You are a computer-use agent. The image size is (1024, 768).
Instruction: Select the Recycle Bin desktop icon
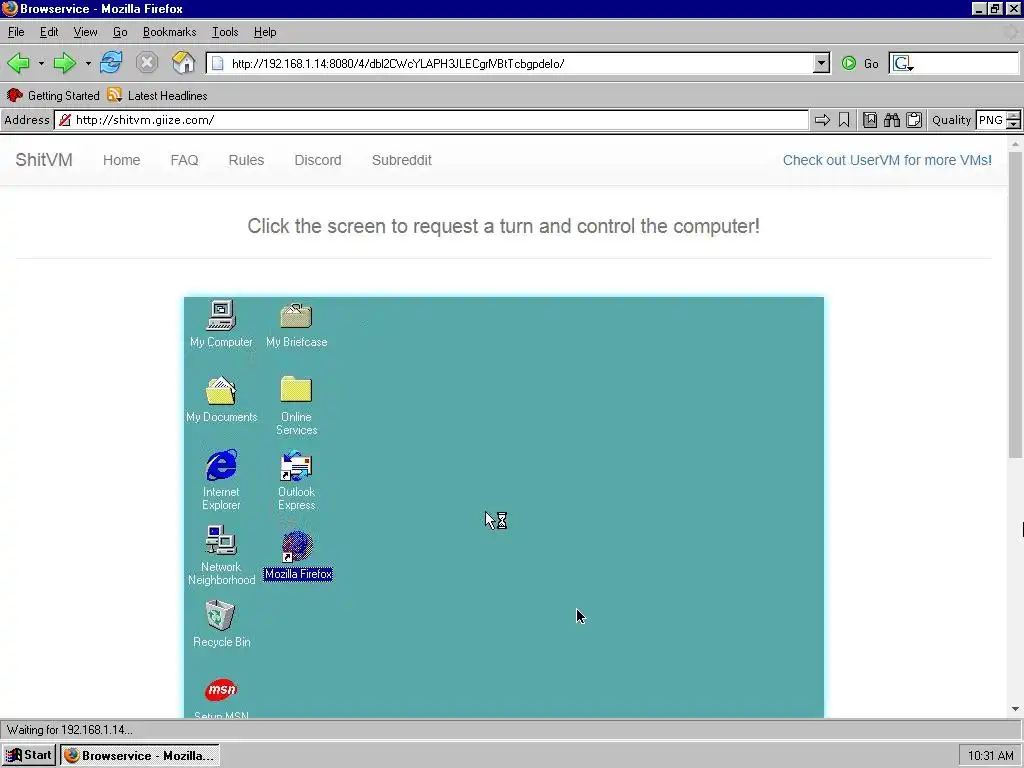tap(221, 624)
